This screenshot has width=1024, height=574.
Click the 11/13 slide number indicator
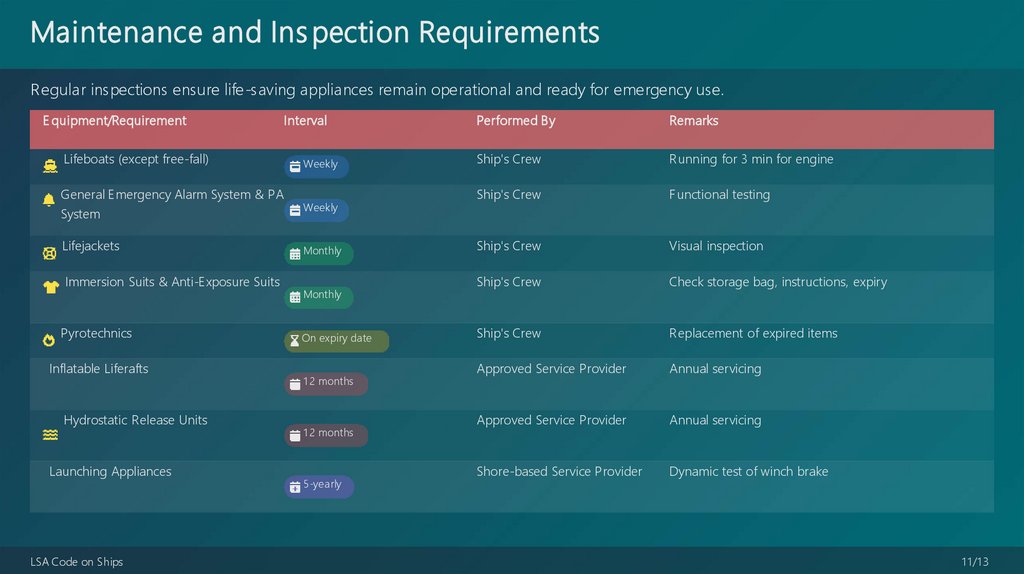pos(975,562)
